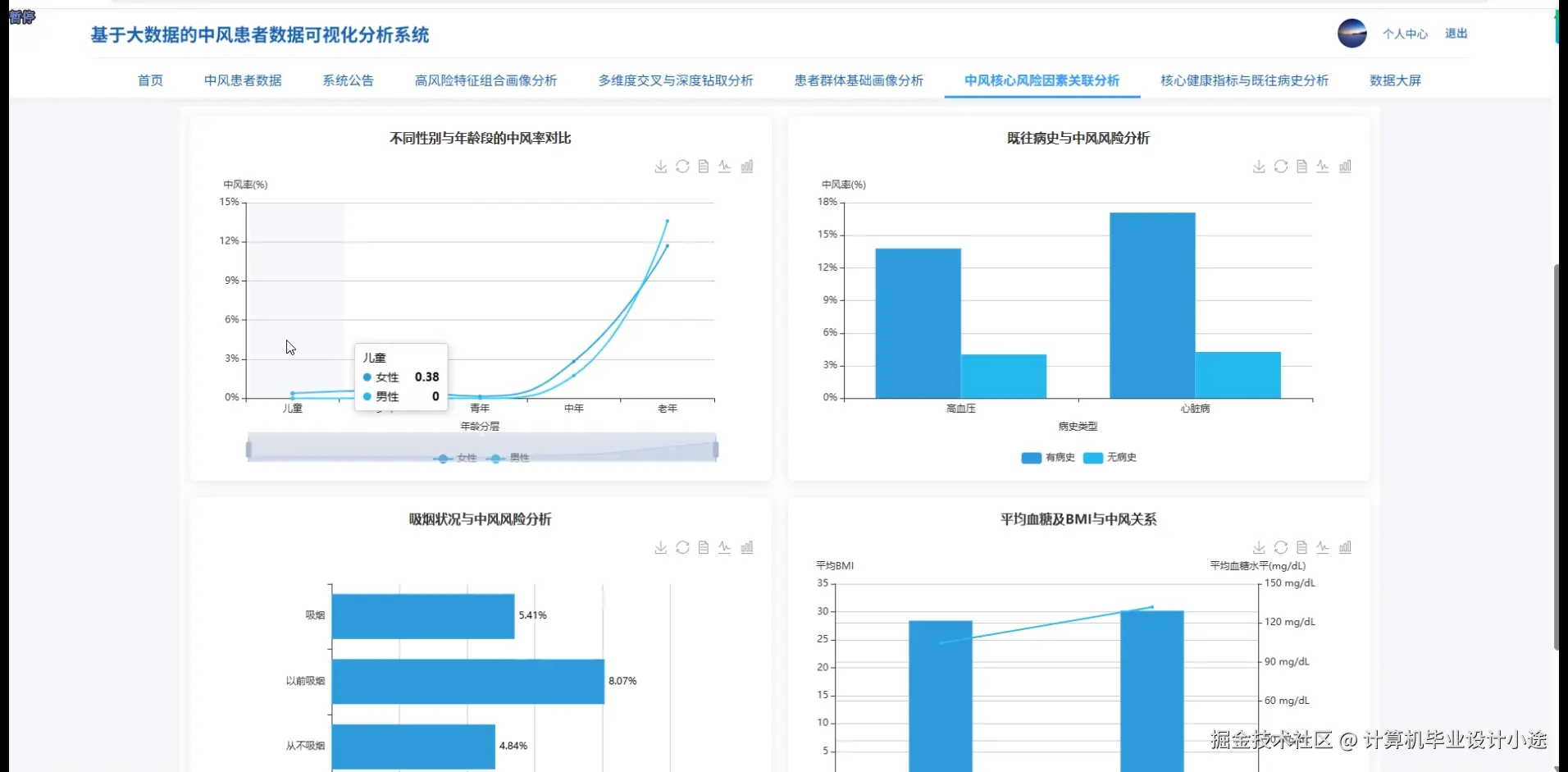The width and height of the screenshot is (1568, 772).
Task: Switch 平均血糖及BMI与中风关系 chart to bar type
Action: click(1346, 547)
